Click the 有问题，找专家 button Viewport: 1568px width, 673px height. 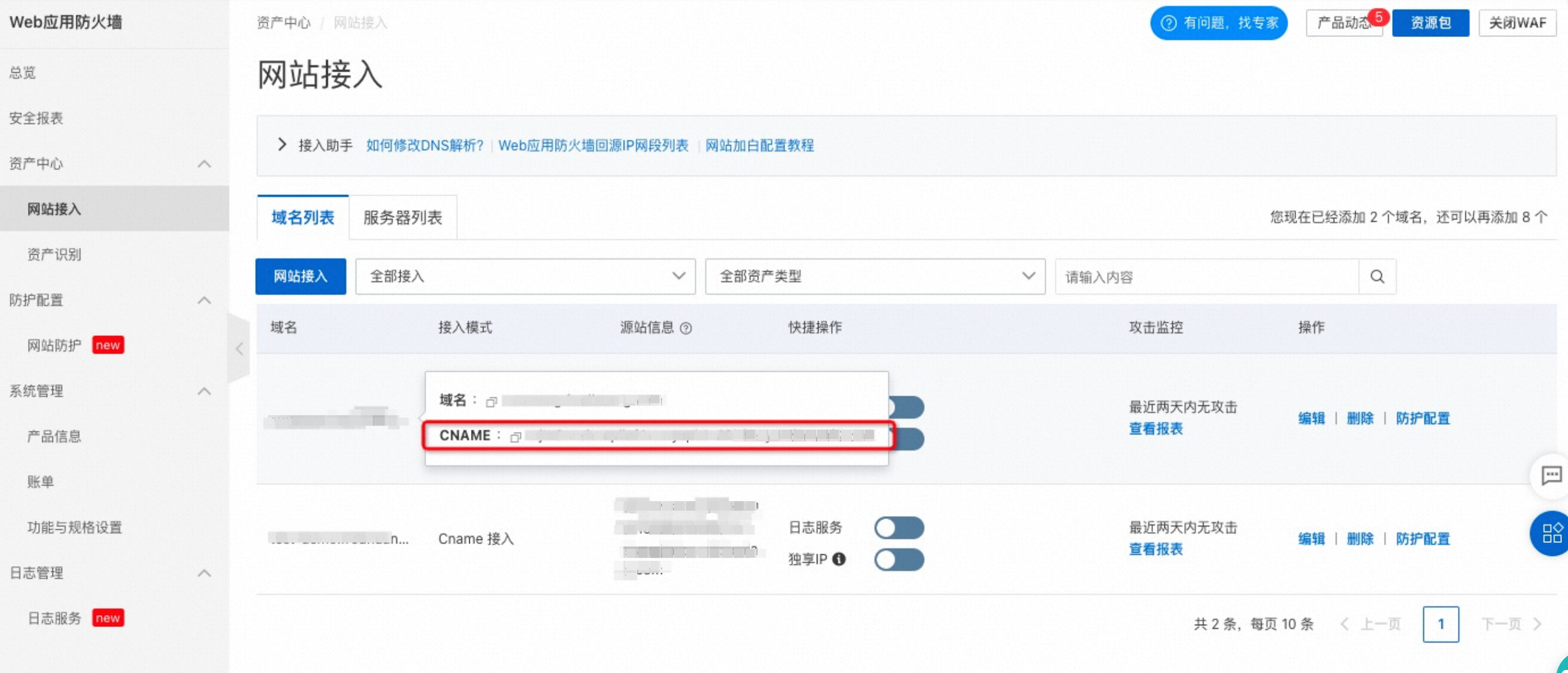(1219, 23)
